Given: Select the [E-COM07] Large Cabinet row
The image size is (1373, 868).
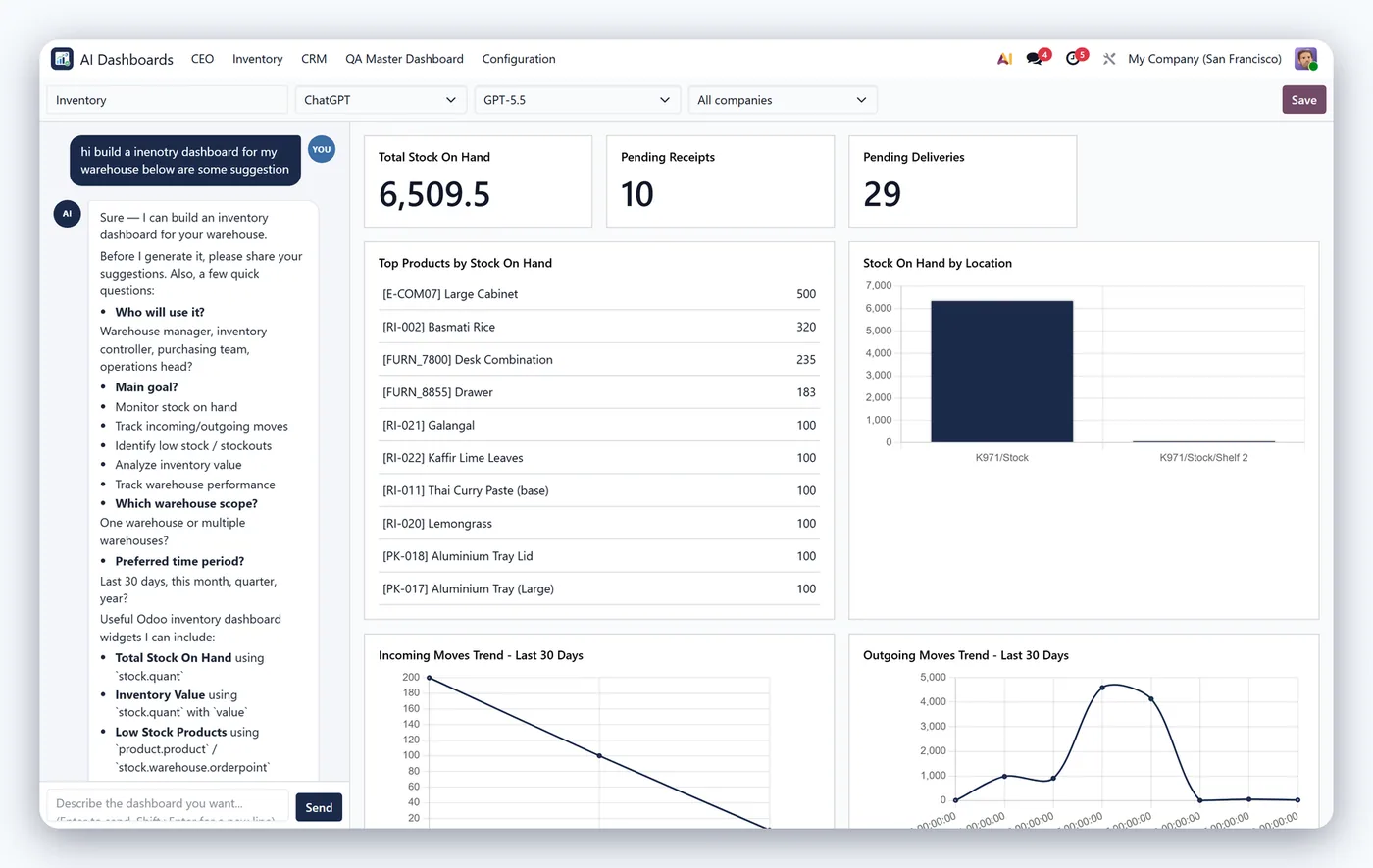Looking at the screenshot, I should pyautogui.click(x=599, y=294).
